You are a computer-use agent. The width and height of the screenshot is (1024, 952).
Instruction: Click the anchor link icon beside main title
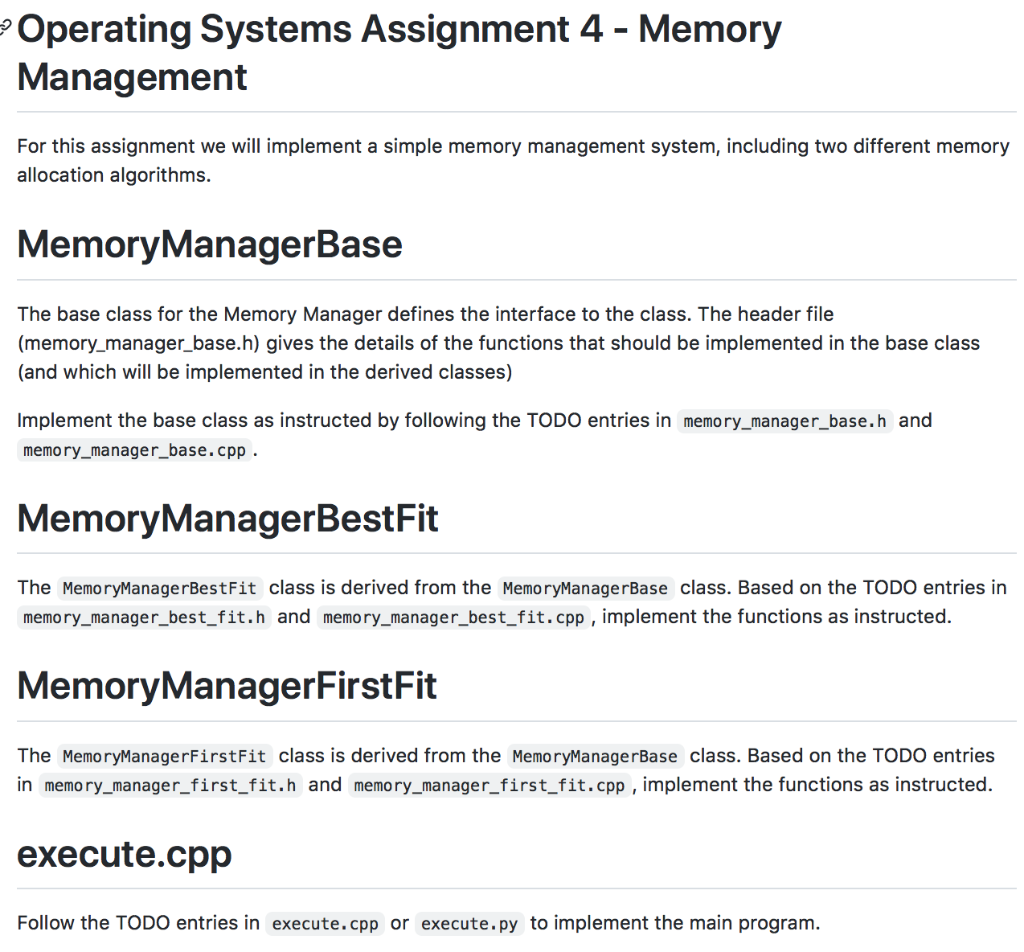coord(5,28)
